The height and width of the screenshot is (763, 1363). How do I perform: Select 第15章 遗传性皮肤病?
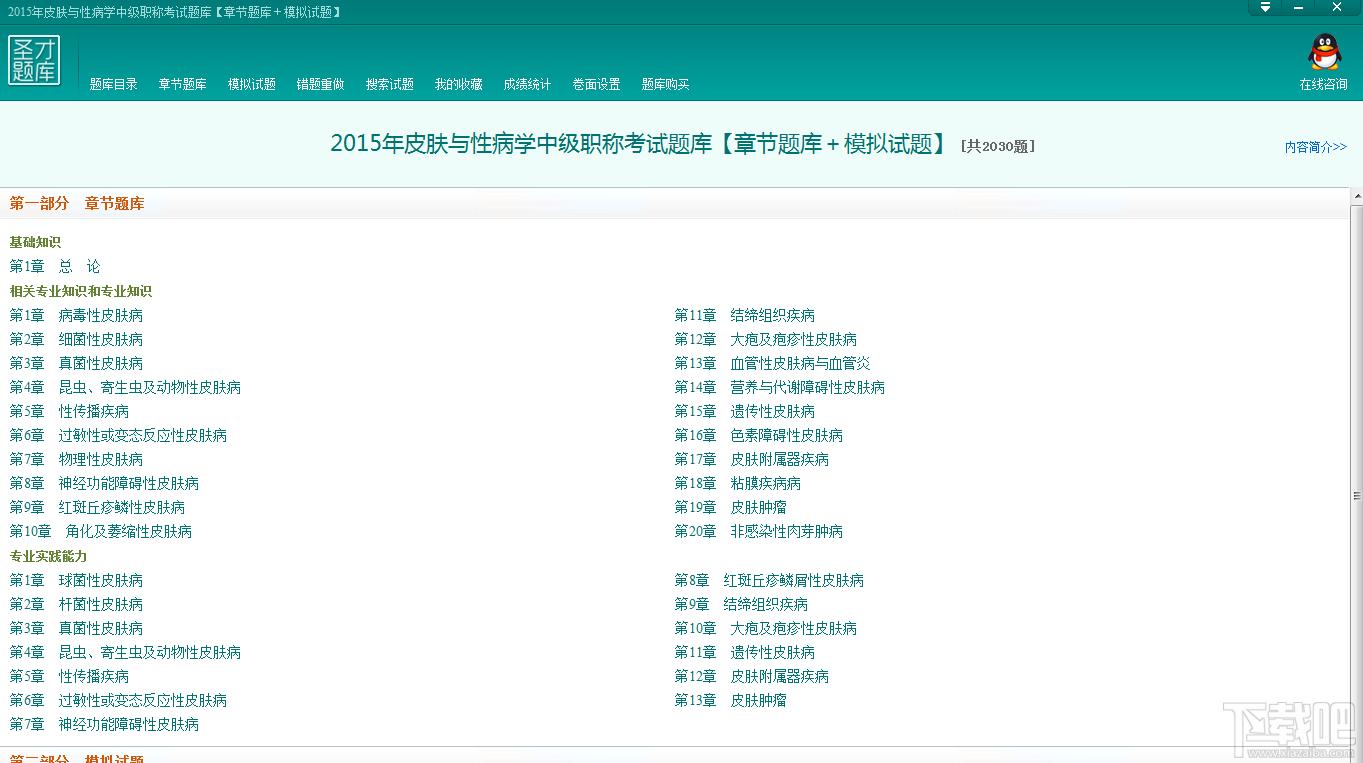click(745, 412)
